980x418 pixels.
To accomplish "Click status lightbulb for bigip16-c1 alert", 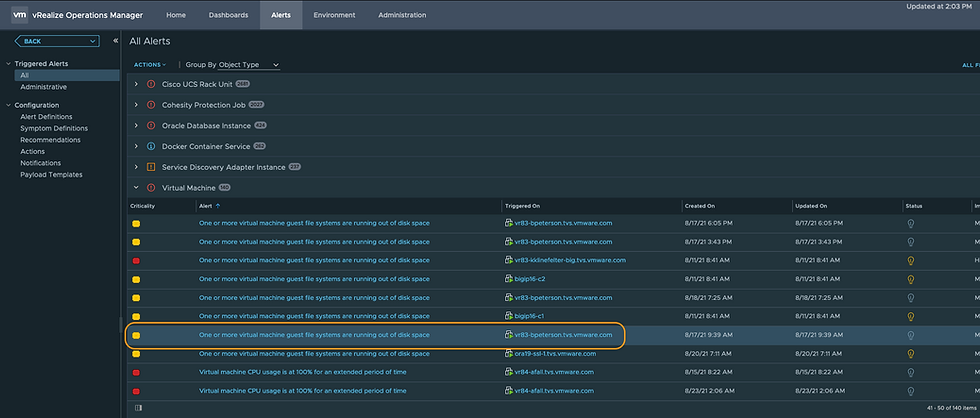I will point(911,317).
